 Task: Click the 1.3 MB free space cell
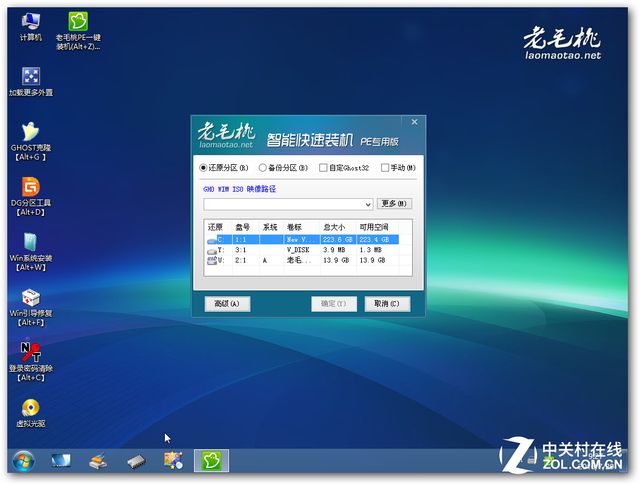[x=371, y=250]
